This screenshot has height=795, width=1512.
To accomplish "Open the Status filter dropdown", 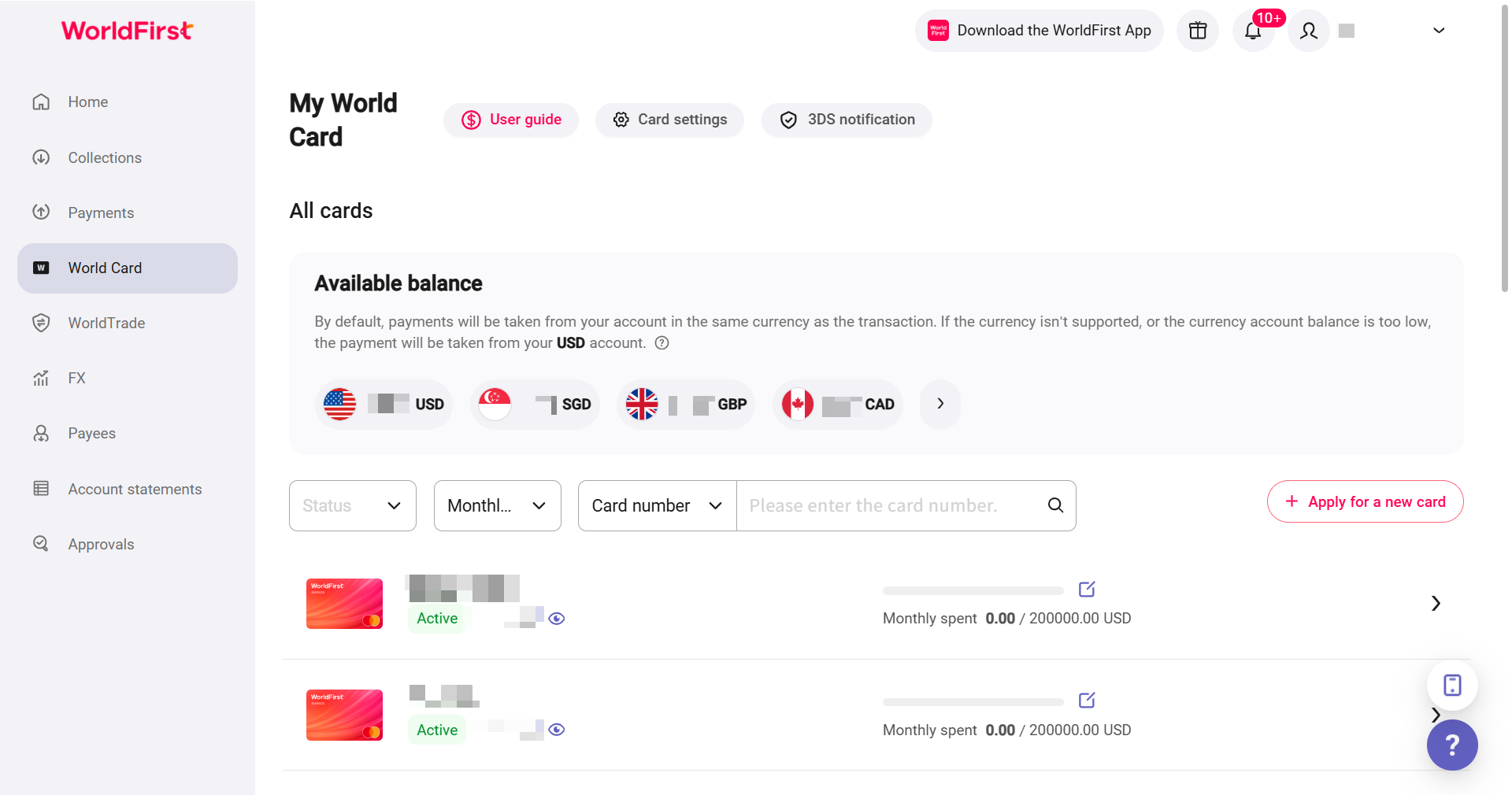I will [x=352, y=505].
